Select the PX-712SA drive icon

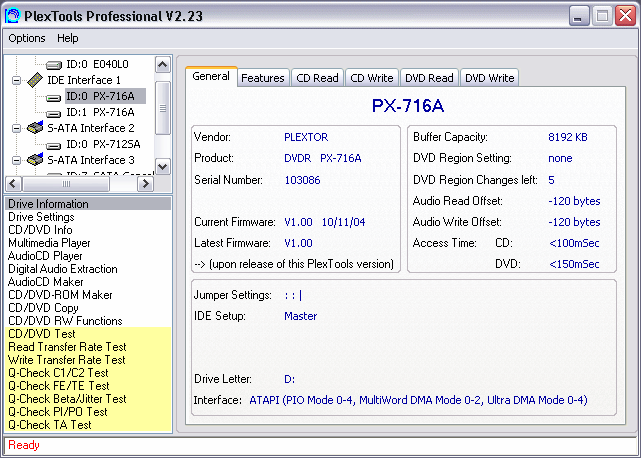(x=53, y=144)
